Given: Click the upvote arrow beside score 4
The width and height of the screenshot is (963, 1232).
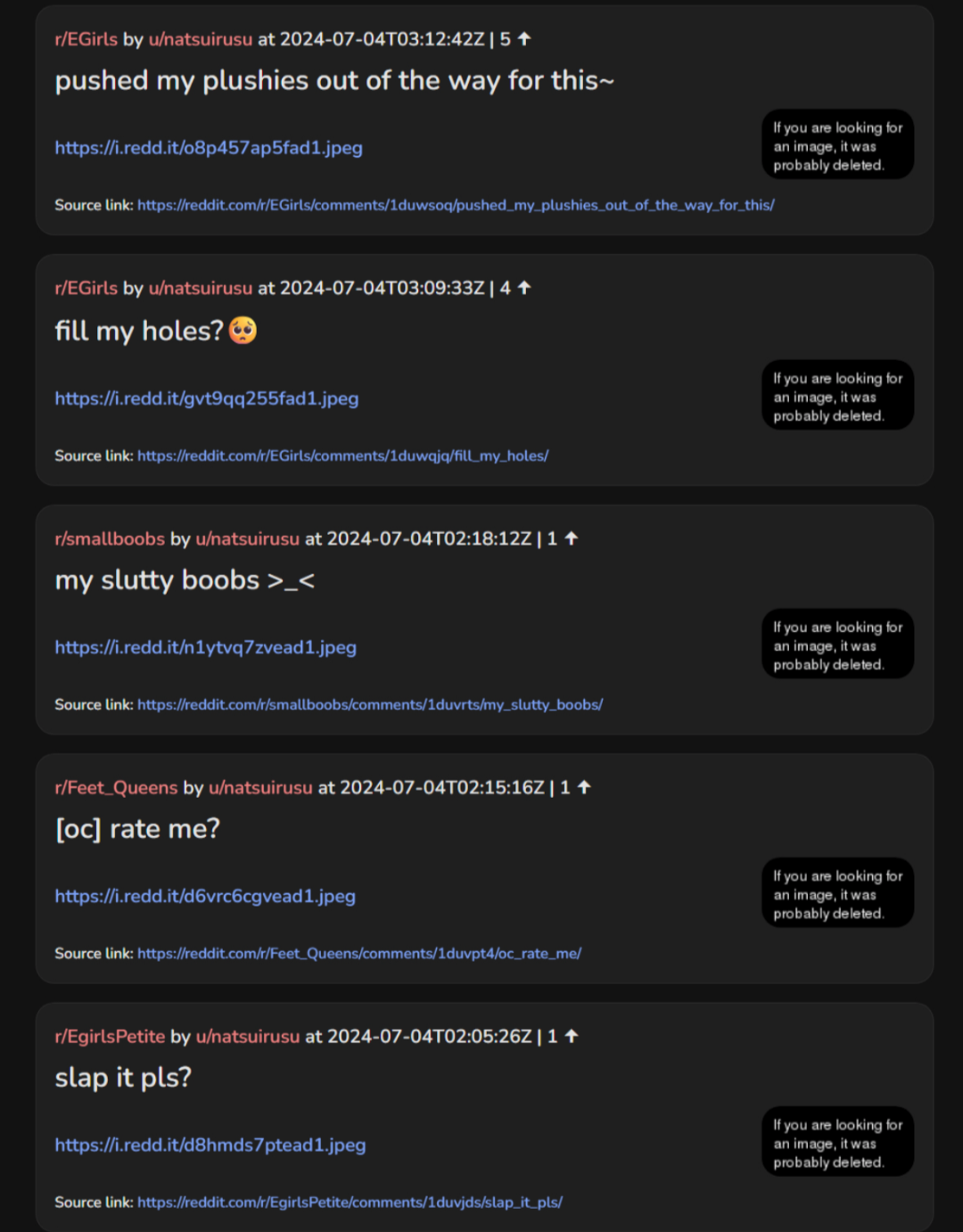Looking at the screenshot, I should [524, 287].
